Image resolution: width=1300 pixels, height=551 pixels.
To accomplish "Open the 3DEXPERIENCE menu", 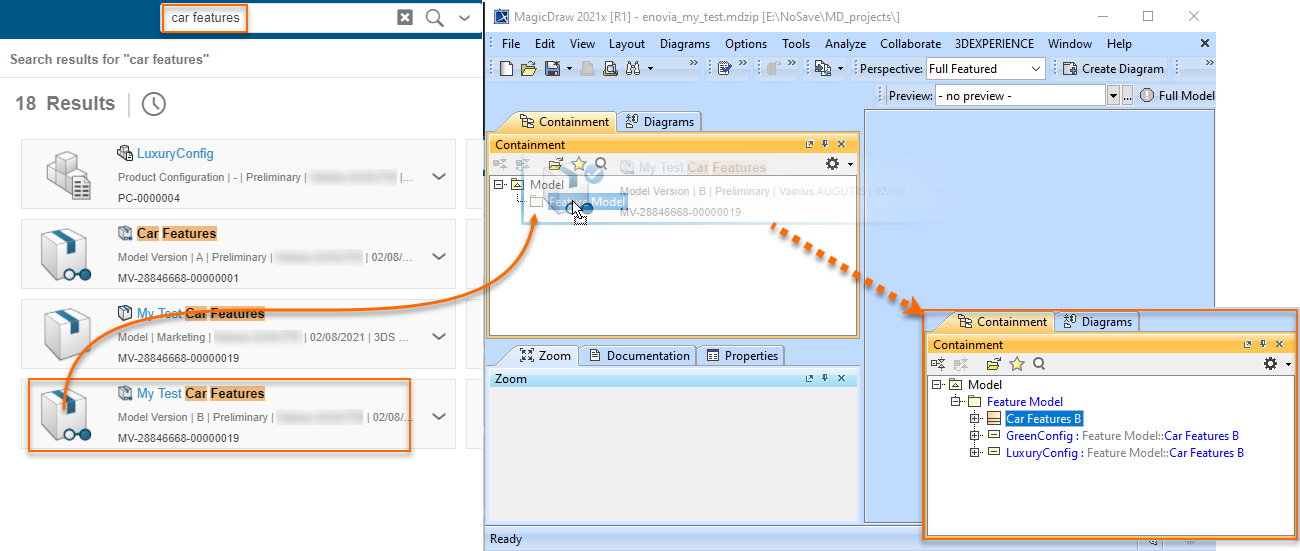I will [x=995, y=43].
